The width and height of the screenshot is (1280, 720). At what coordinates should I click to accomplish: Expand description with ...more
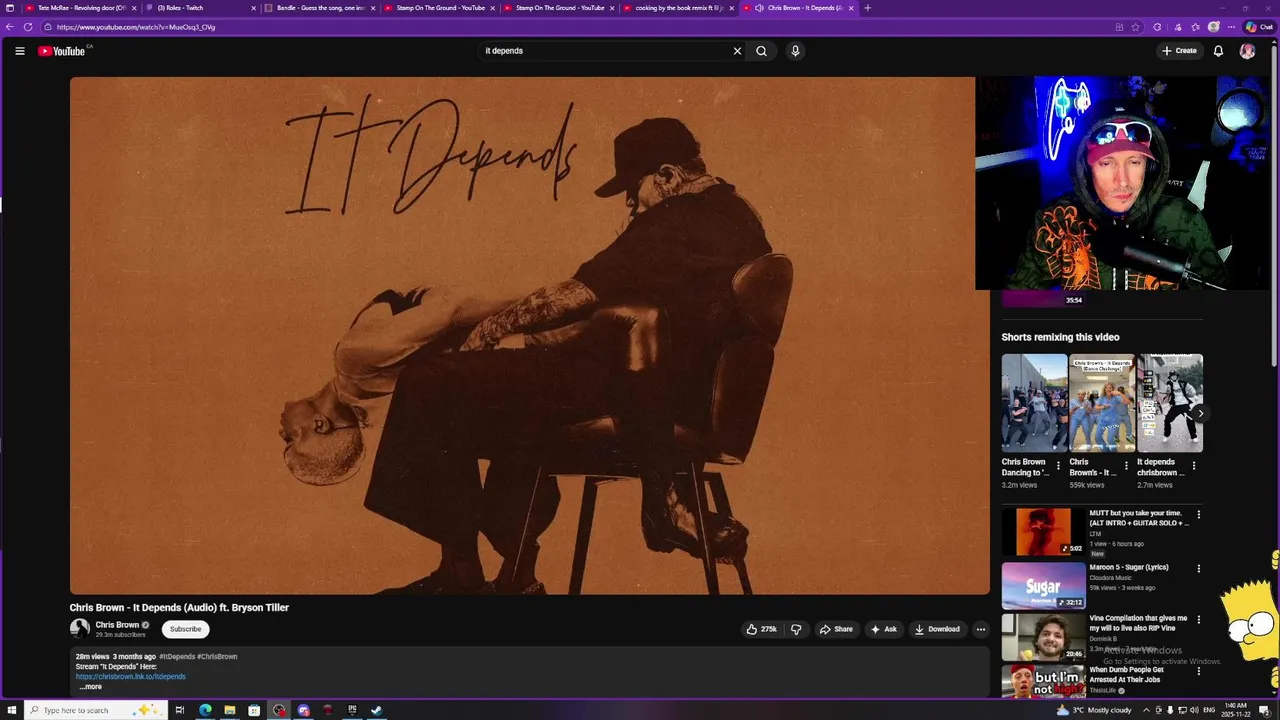tap(90, 687)
